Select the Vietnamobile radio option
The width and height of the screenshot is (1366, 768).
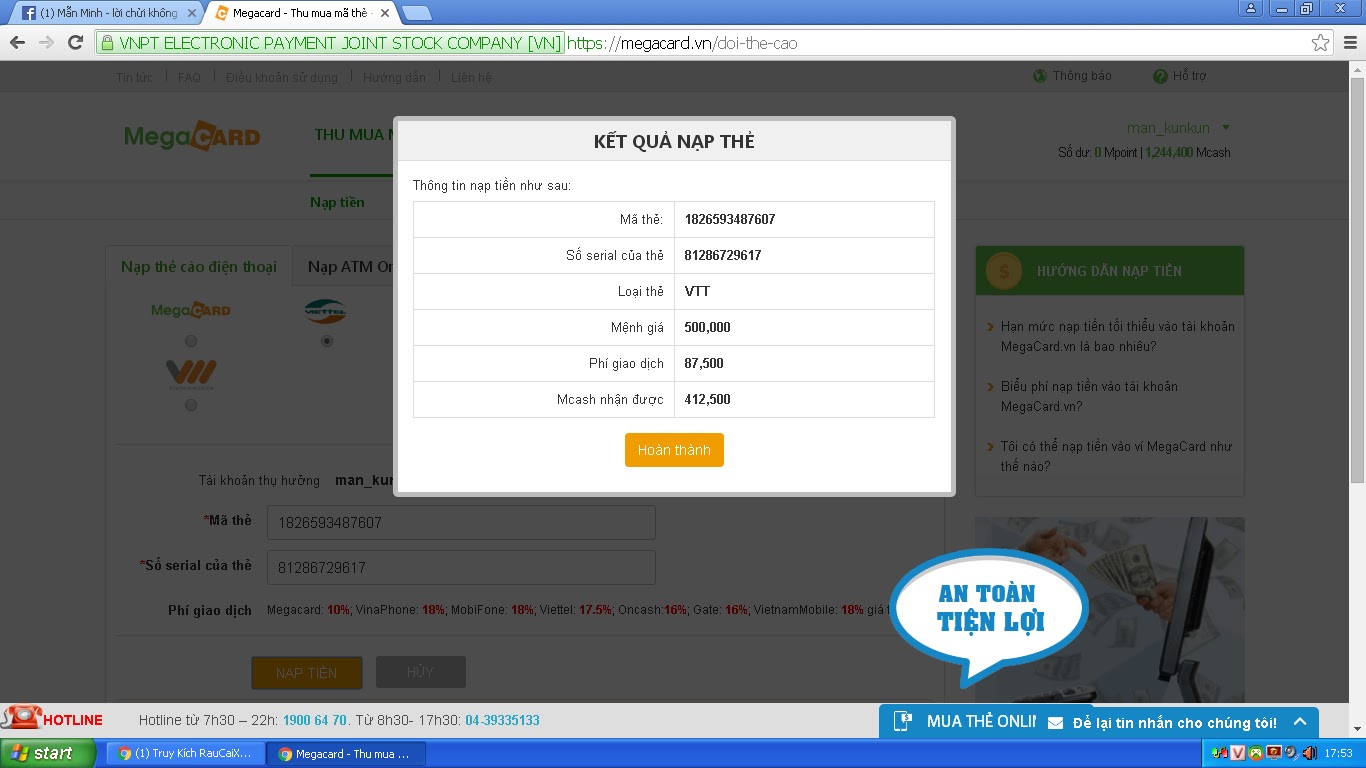191,405
